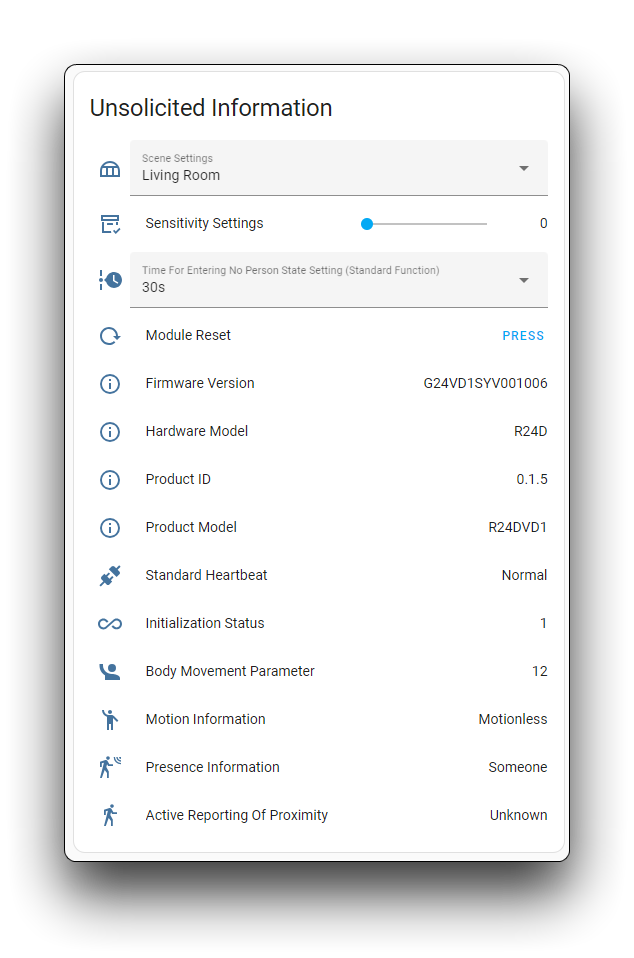Select the Product Model R24DVD1 value

(x=517, y=528)
